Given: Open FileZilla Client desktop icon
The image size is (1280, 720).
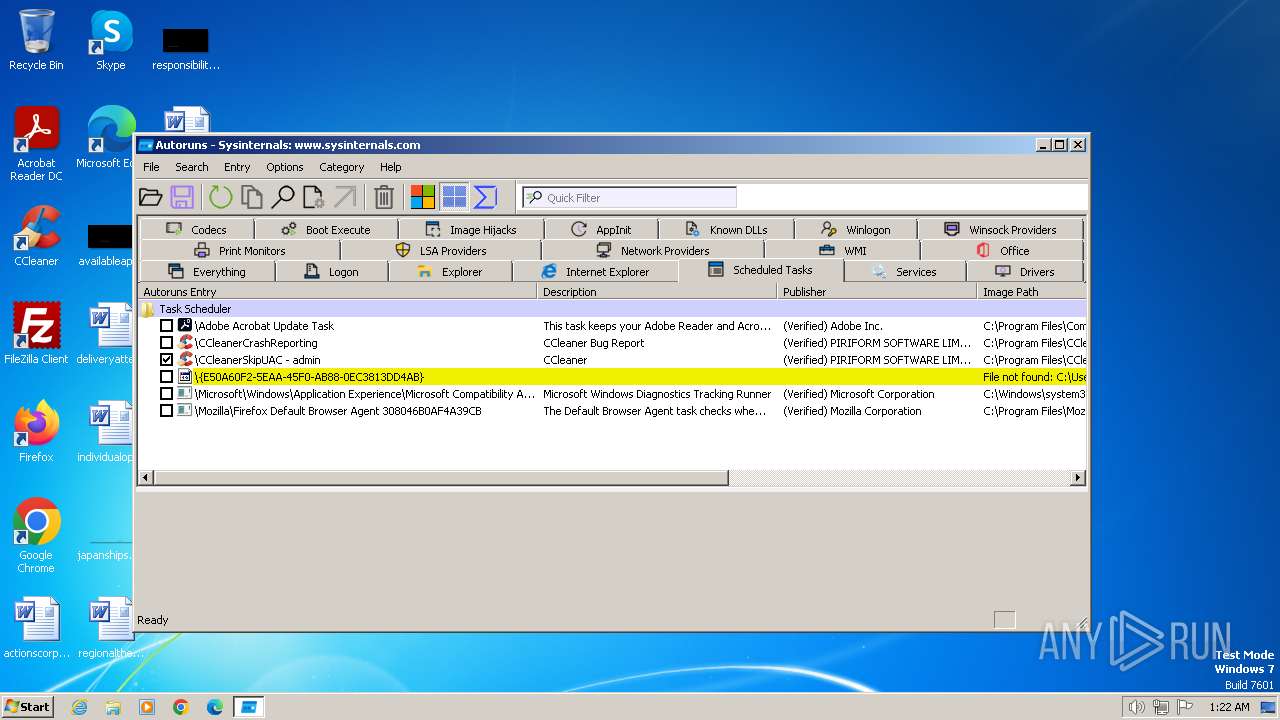Looking at the screenshot, I should pos(36,334).
